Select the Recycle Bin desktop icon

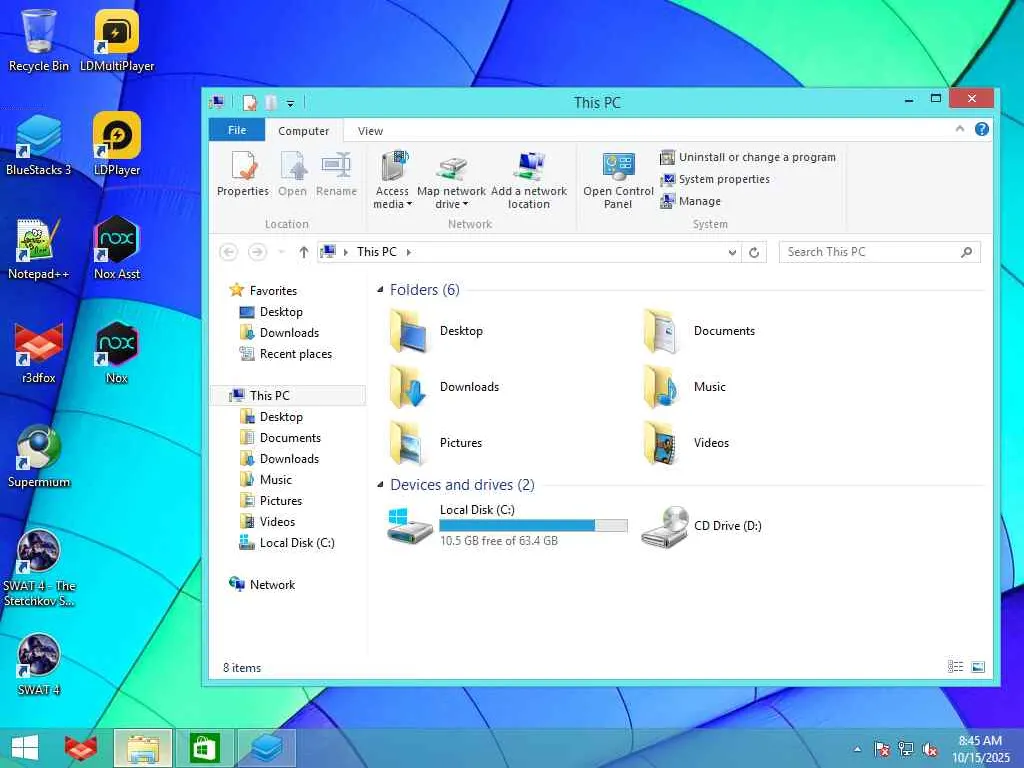coord(39,40)
